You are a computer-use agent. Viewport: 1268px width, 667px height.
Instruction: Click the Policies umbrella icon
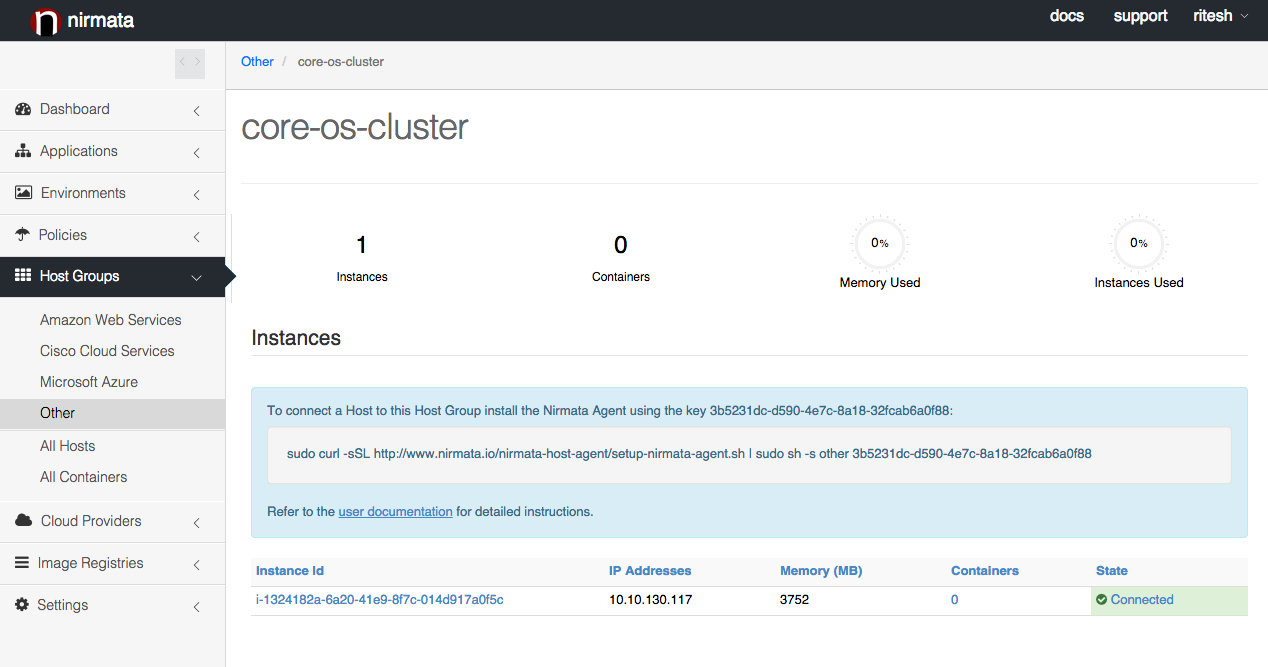[x=22, y=235]
